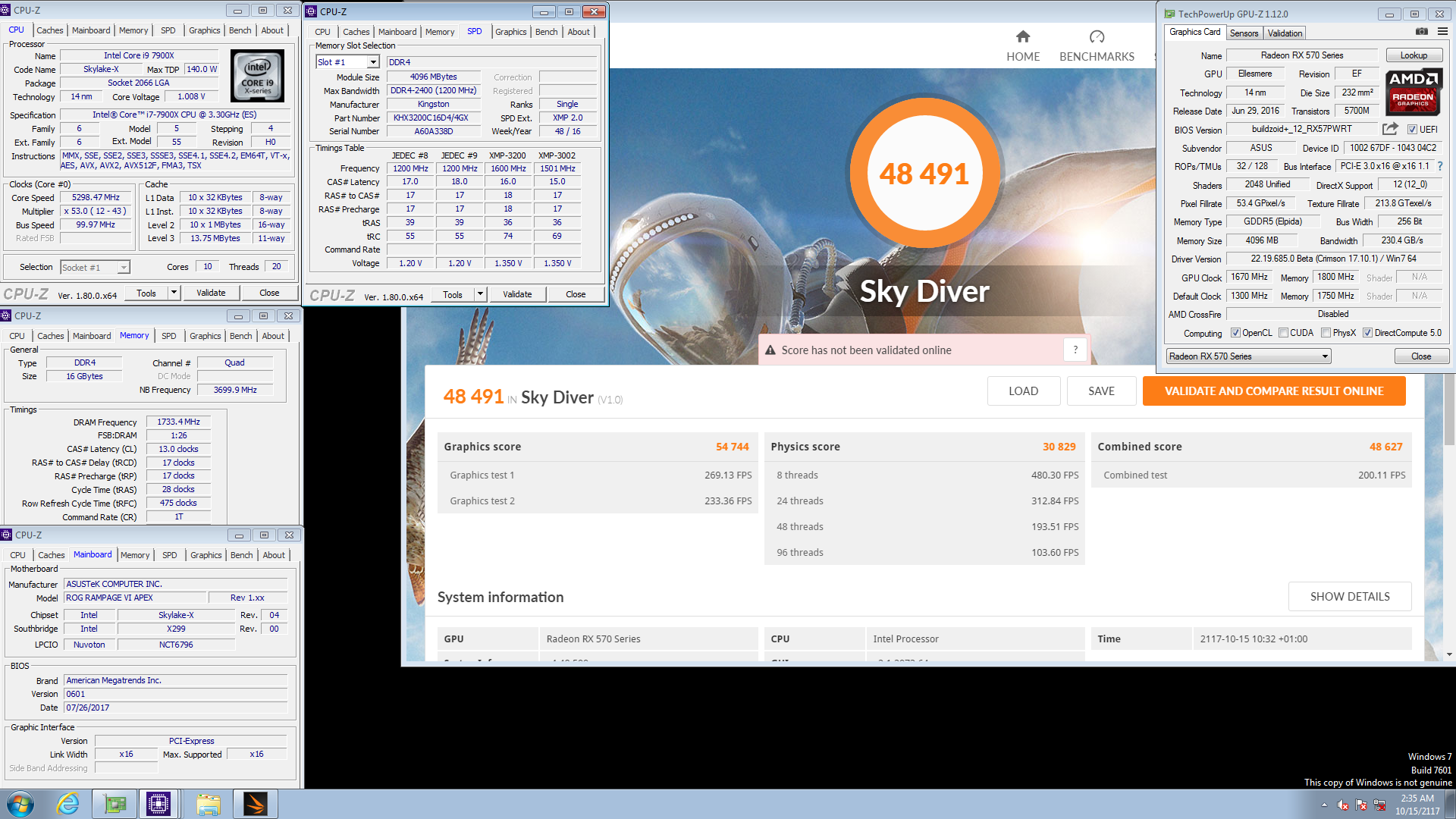Click Validate in CPU-Z CPU window
1456x819 pixels.
[x=211, y=293]
